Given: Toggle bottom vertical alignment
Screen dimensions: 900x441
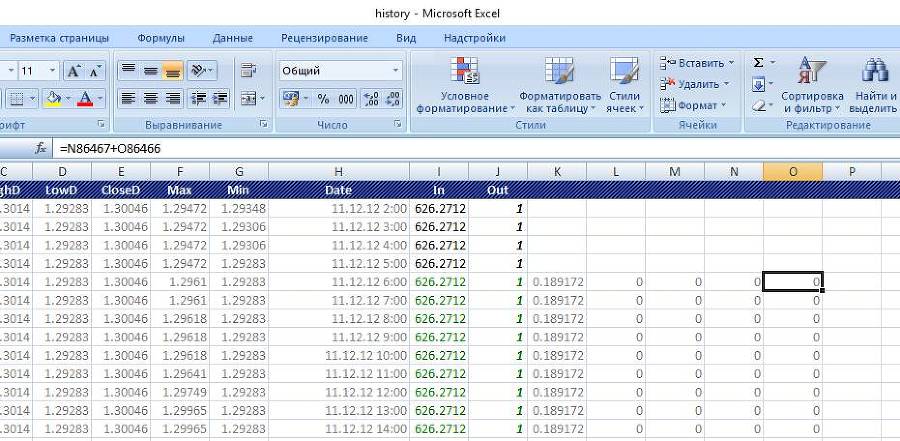Looking at the screenshot, I should tap(172, 71).
